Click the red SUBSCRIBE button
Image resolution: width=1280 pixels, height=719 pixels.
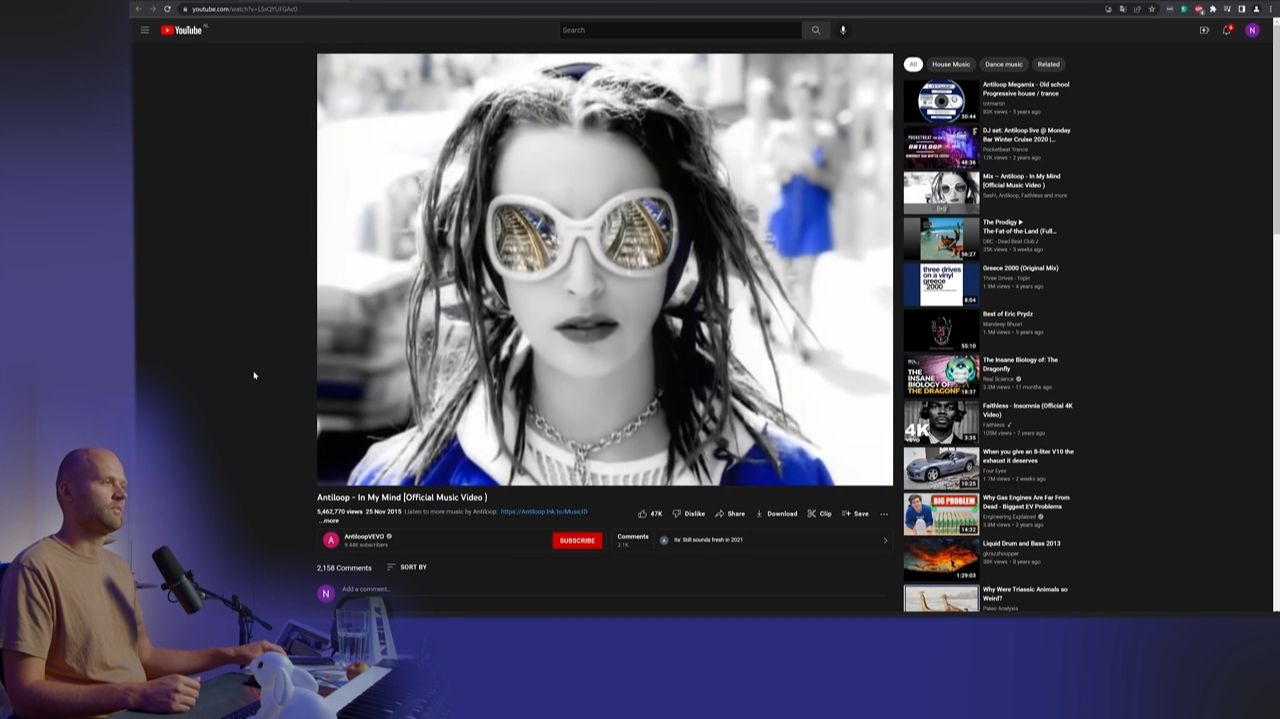pyautogui.click(x=577, y=541)
